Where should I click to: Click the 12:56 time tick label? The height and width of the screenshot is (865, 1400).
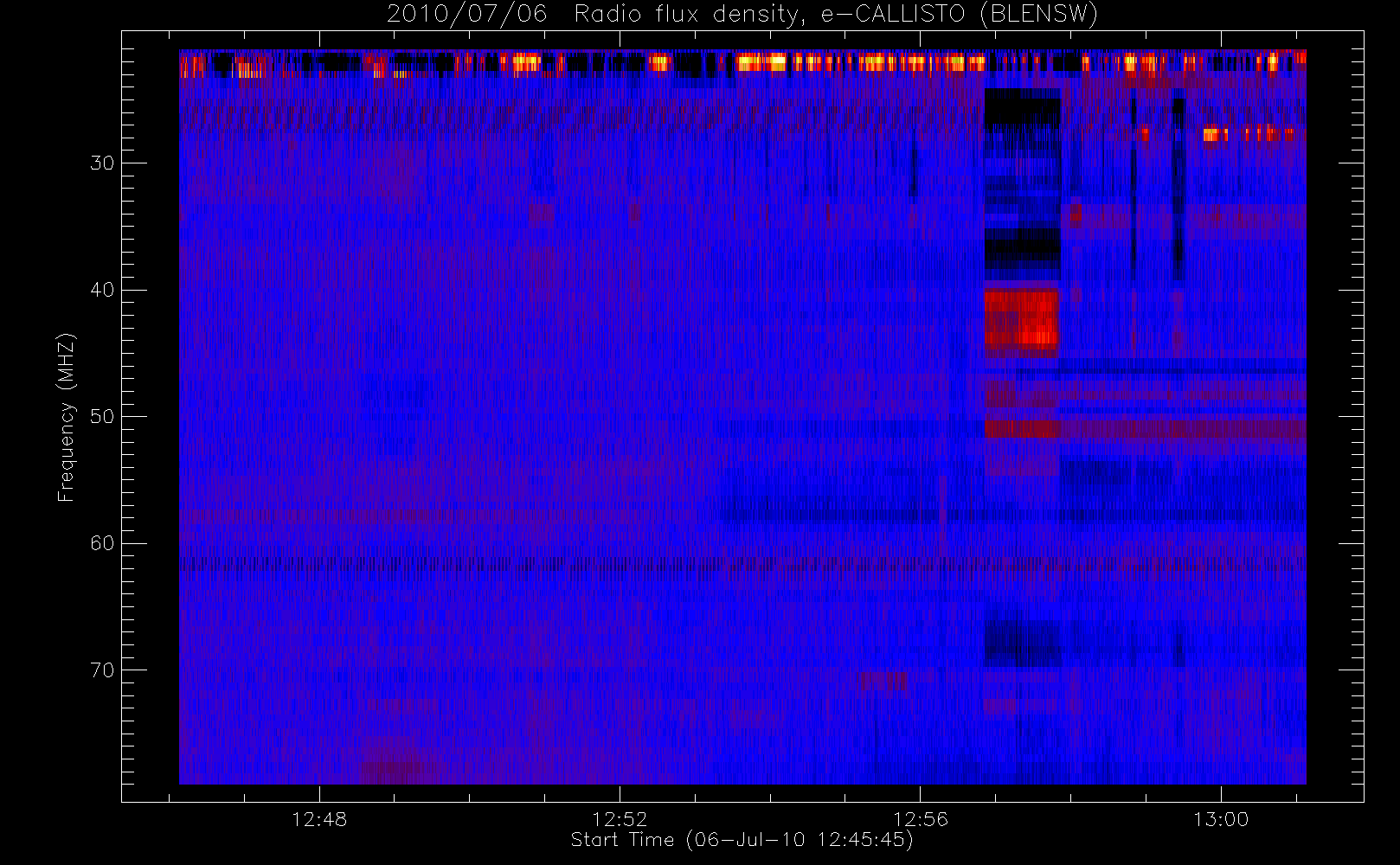tap(921, 818)
